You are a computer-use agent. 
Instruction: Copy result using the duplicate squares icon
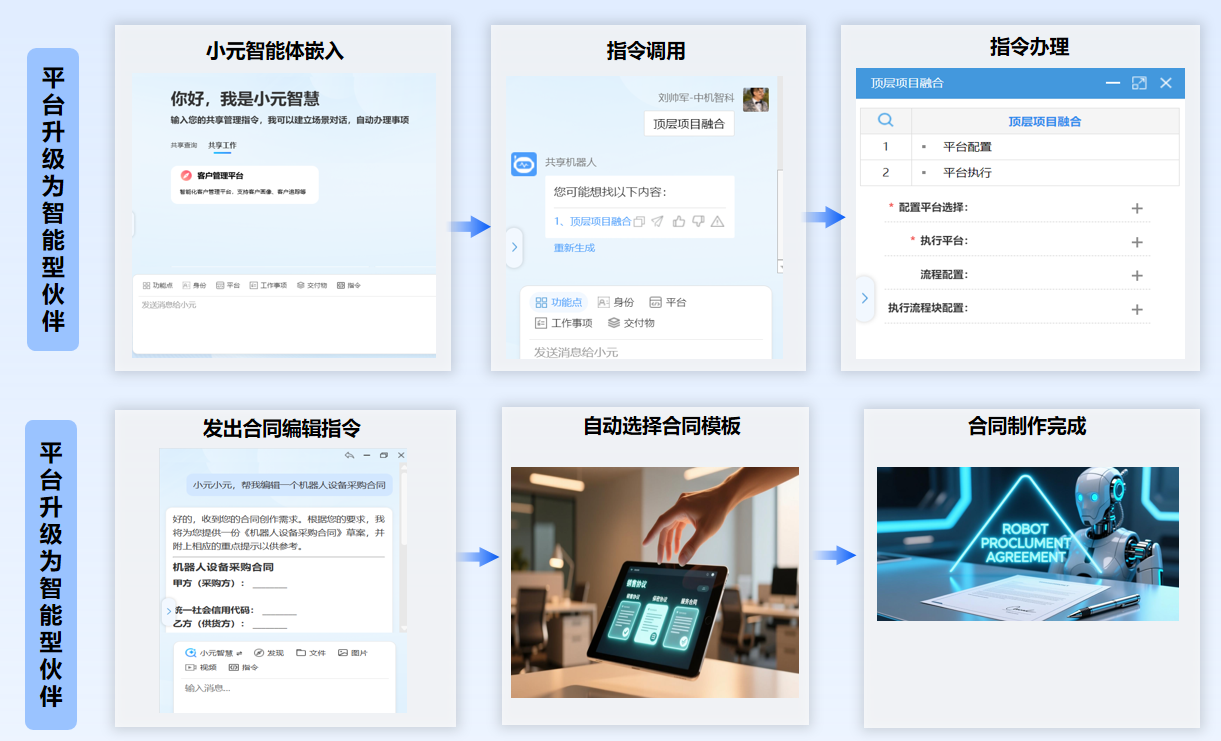coord(639,222)
